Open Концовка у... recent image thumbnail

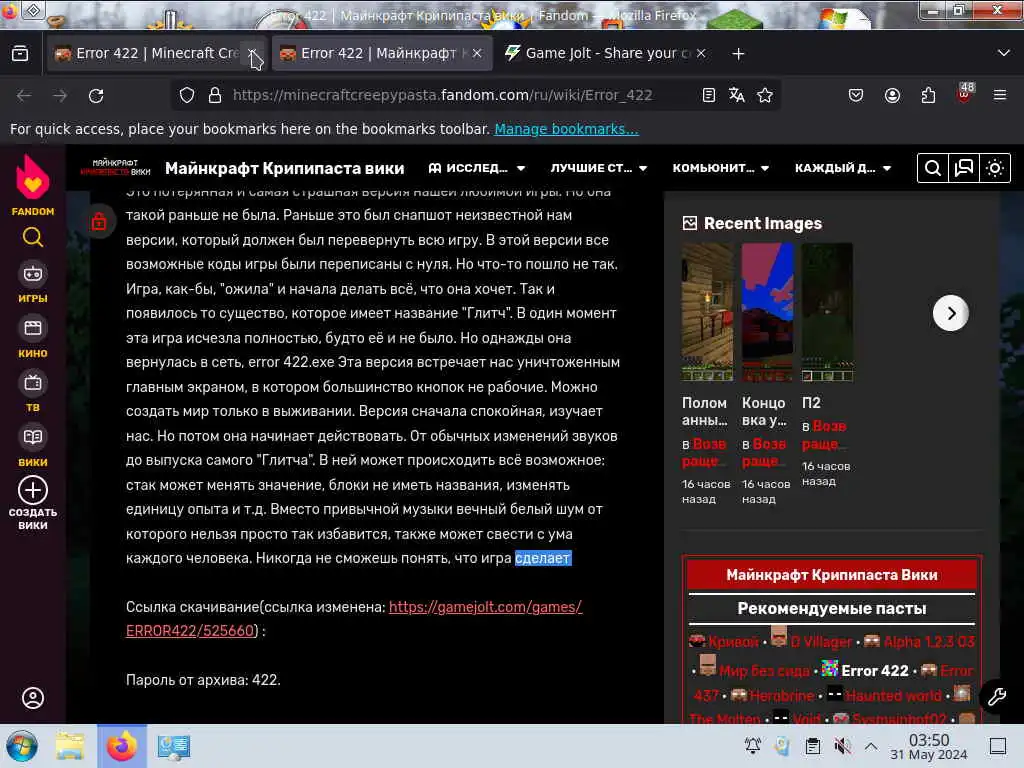coord(767,312)
